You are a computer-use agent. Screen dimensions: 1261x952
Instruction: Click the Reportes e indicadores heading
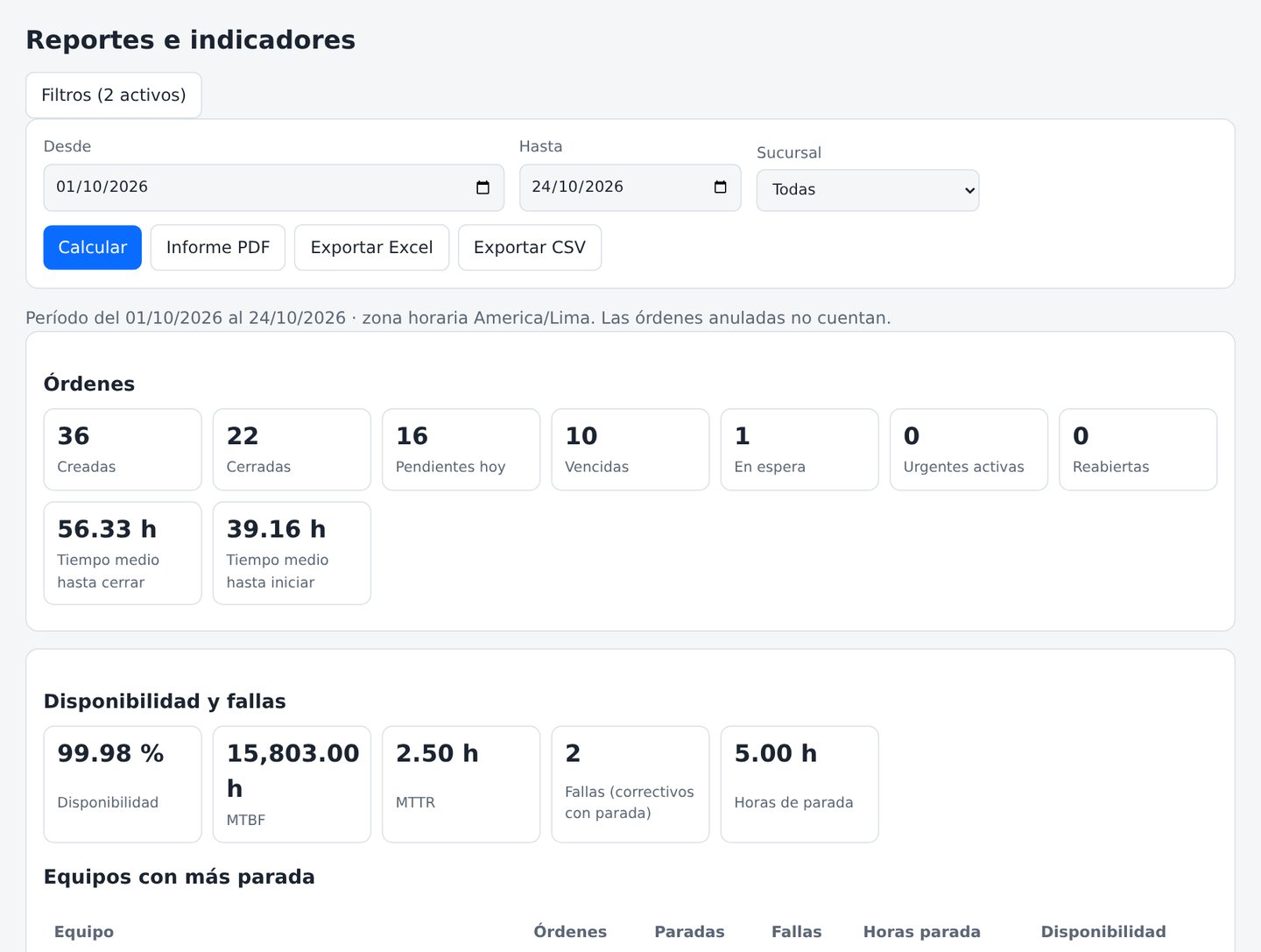tap(191, 40)
